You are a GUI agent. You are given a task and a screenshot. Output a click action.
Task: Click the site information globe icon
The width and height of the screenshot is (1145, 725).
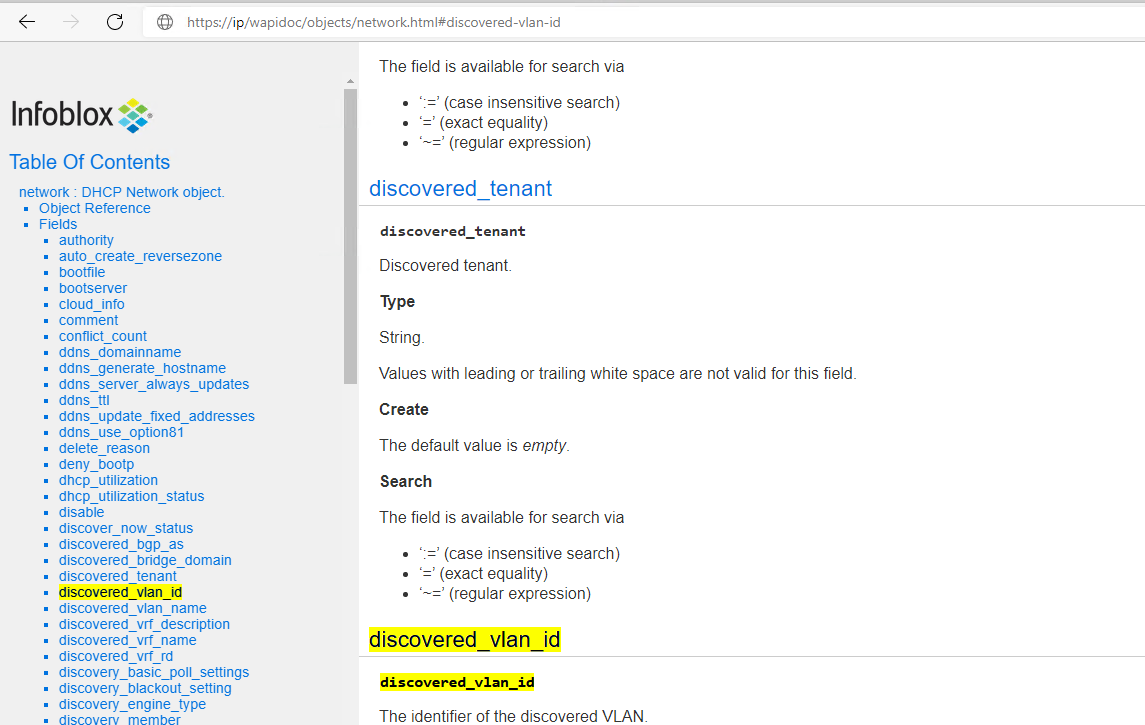click(163, 22)
